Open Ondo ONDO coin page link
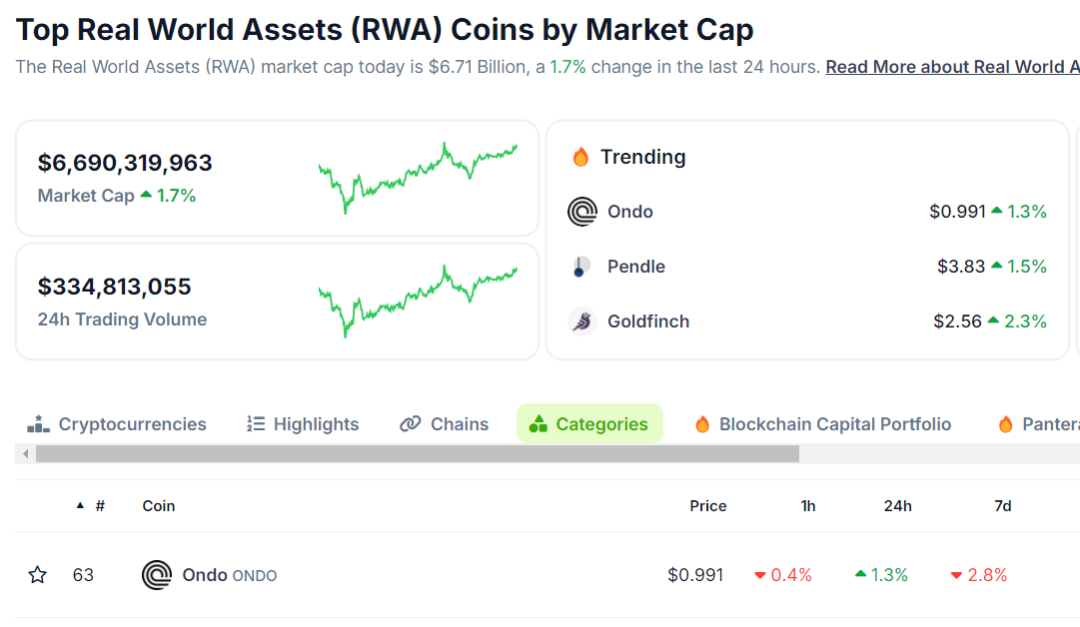Viewport: 1080px width, 627px height. point(229,575)
